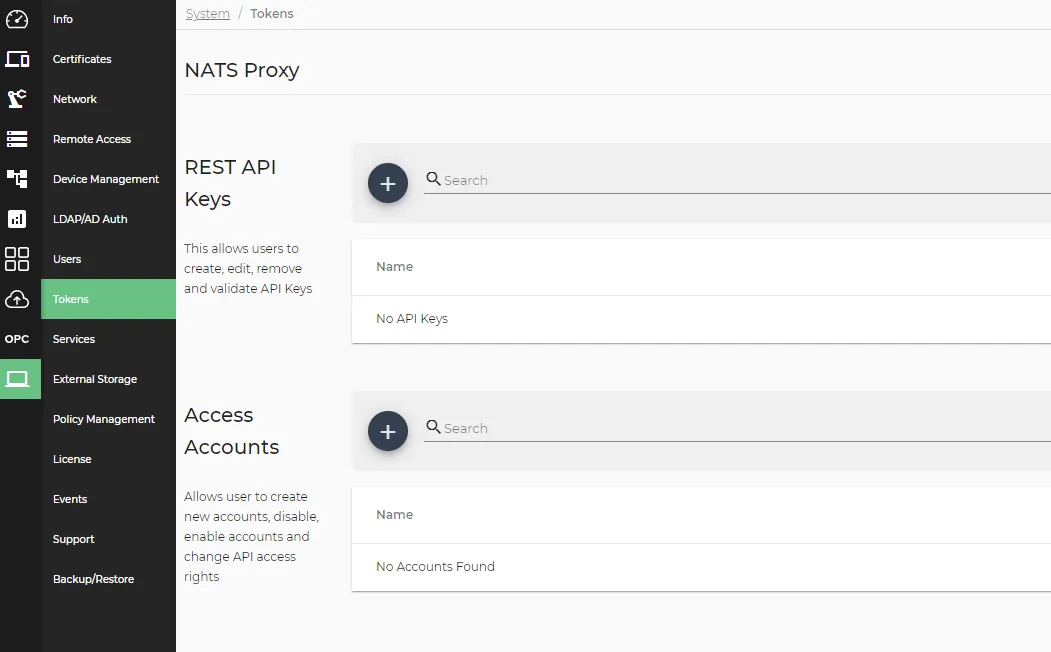The image size is (1051, 652).
Task: Go to Support page
Action: point(108,539)
